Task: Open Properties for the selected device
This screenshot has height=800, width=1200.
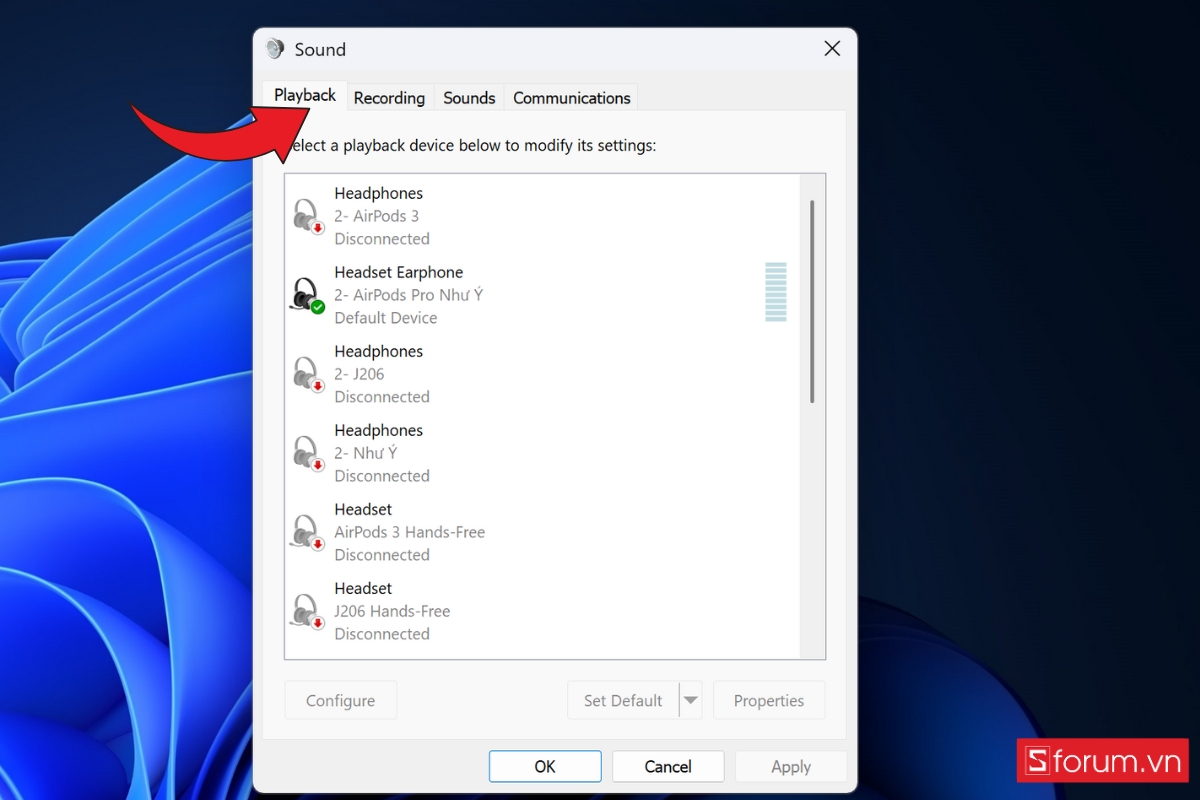Action: point(769,700)
